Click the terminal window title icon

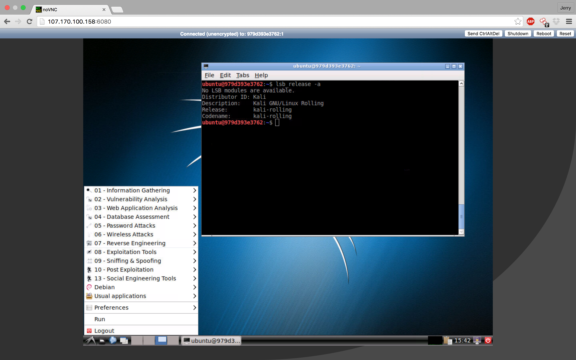tap(206, 66)
